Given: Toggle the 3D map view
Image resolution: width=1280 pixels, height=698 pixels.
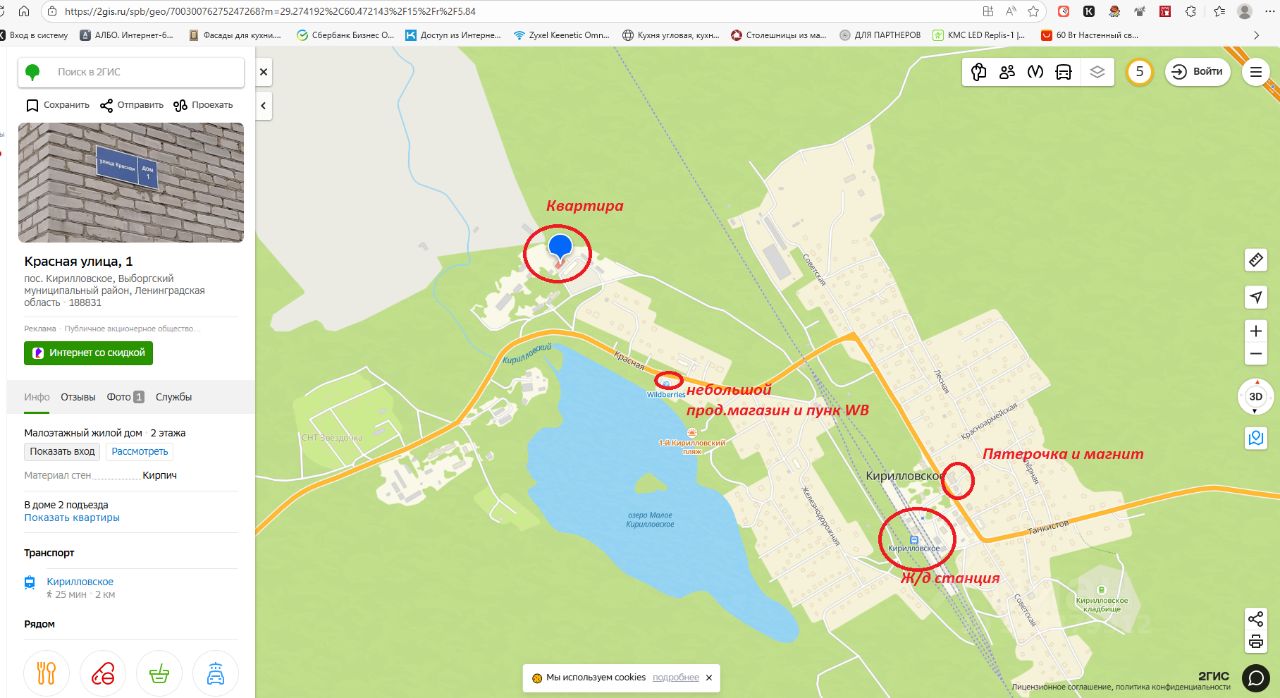Looking at the screenshot, I should (x=1256, y=396).
